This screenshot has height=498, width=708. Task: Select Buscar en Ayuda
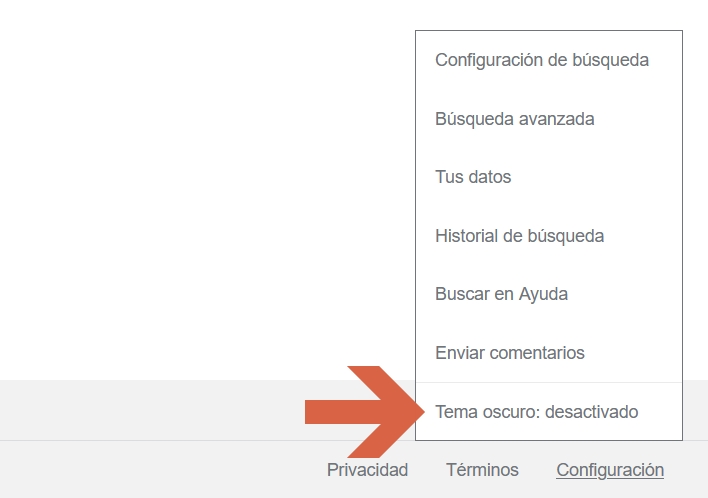tap(501, 294)
